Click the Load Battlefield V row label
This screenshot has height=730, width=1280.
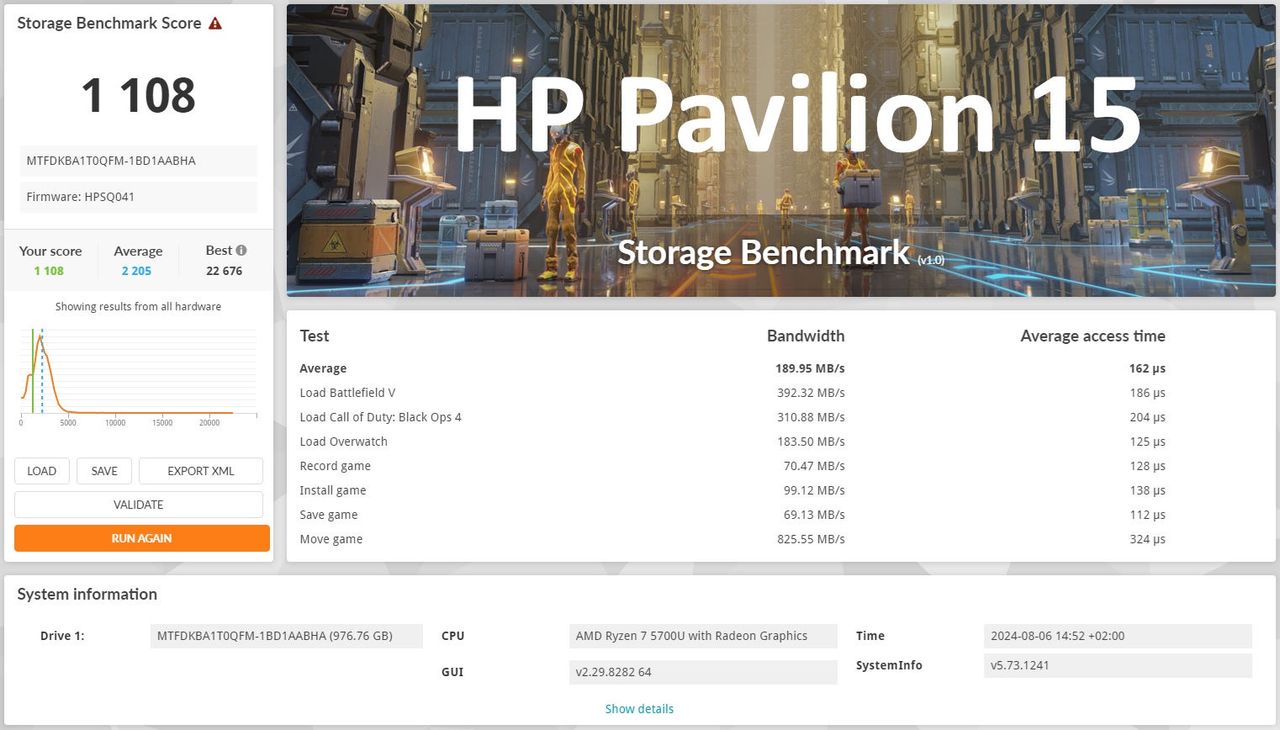347,393
